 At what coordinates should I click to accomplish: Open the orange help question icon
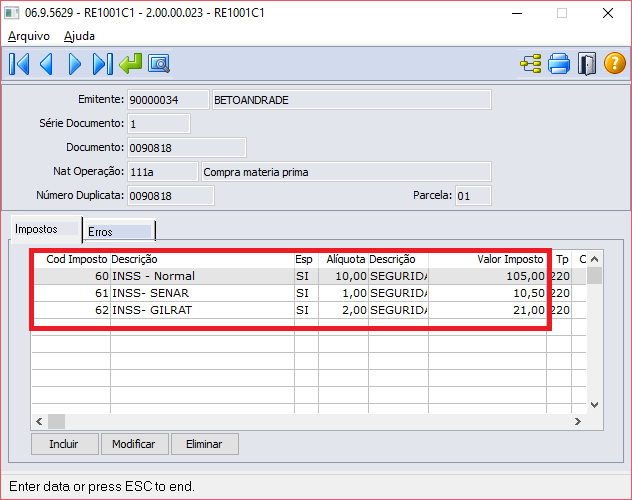(615, 64)
